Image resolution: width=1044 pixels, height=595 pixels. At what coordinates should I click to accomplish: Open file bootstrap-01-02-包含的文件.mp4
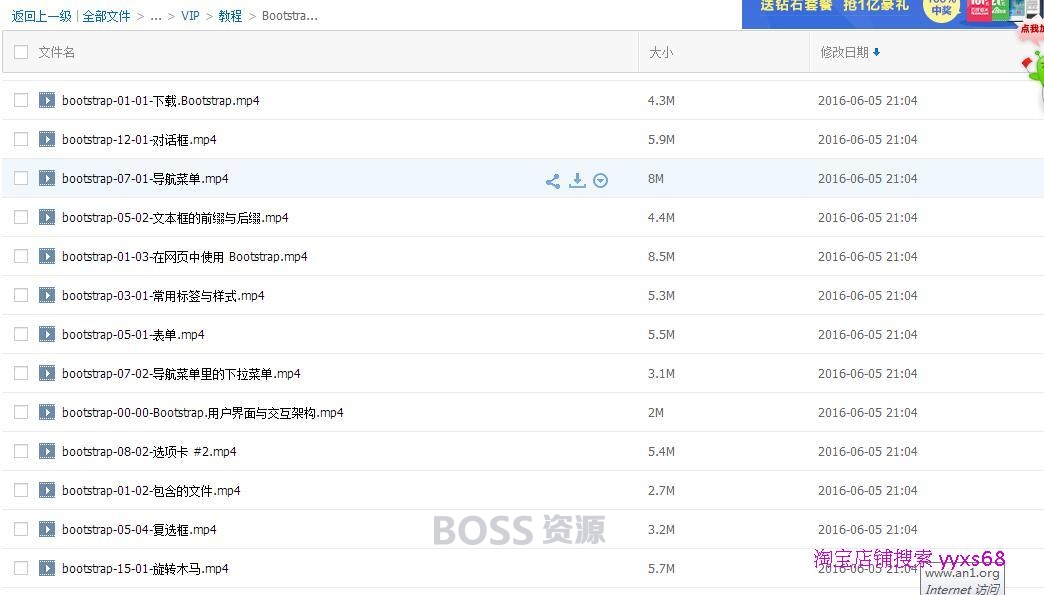pyautogui.click(x=151, y=491)
